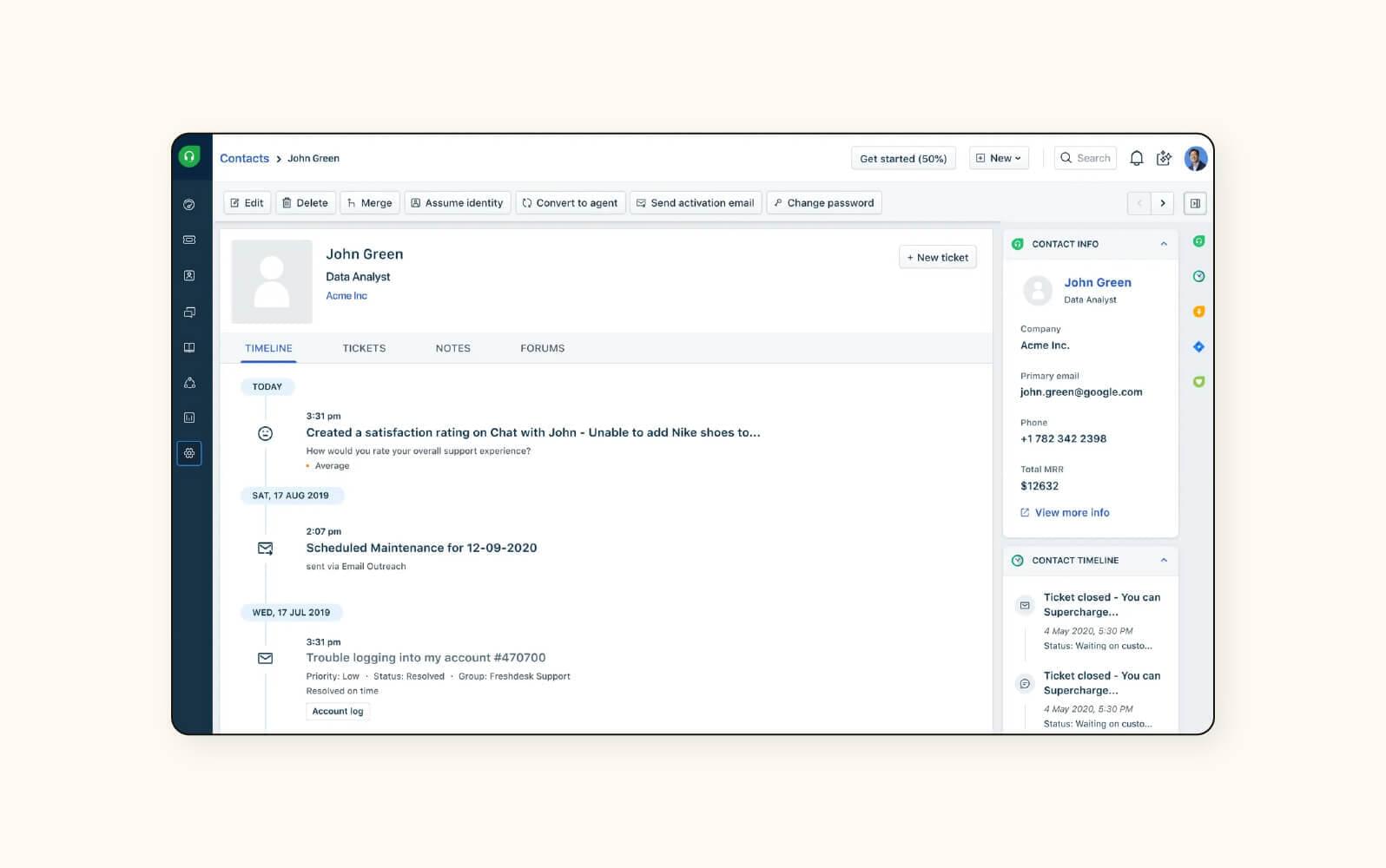The height and width of the screenshot is (868, 1386).
Task: Switch to the Notes tab
Action: coord(452,348)
